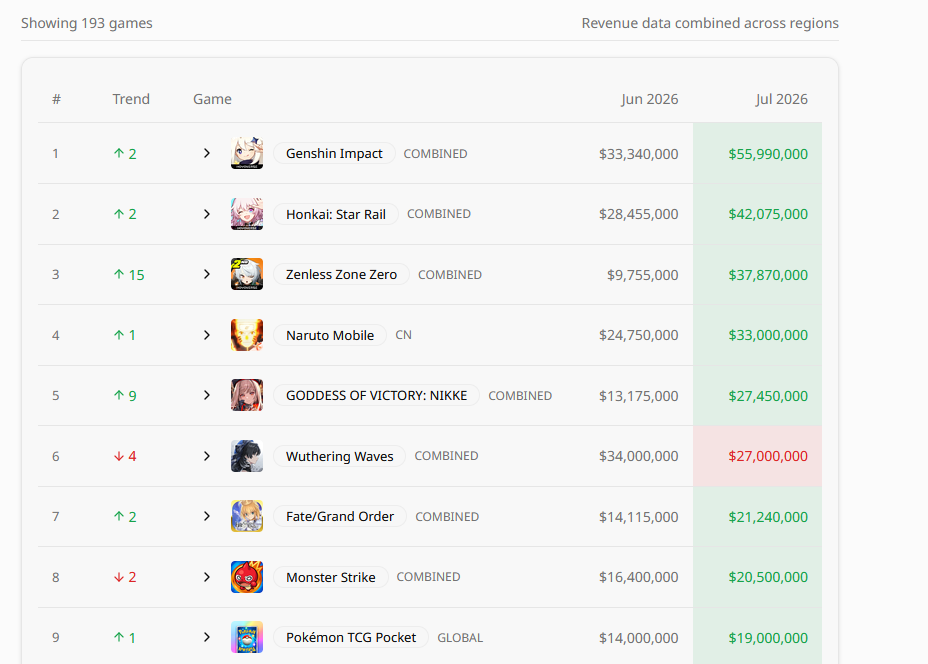This screenshot has height=664, width=928.
Task: Click Fate/Grand Order's $21,240,000 value
Action: click(768, 517)
